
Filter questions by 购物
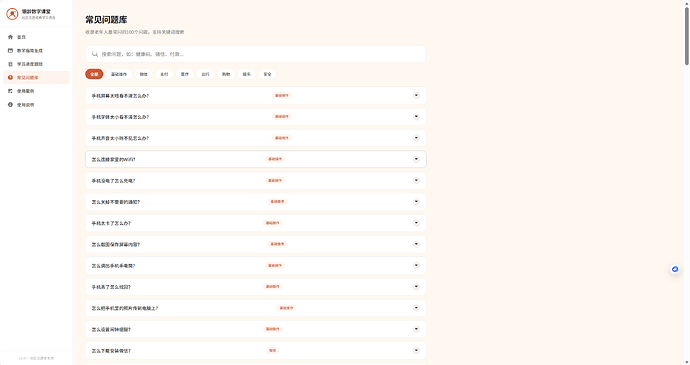(226, 74)
